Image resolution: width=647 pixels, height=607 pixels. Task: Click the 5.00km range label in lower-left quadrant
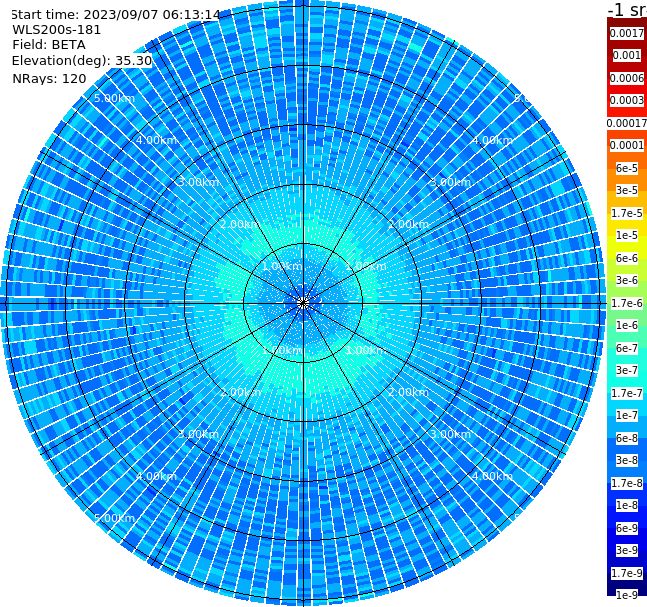(x=114, y=518)
